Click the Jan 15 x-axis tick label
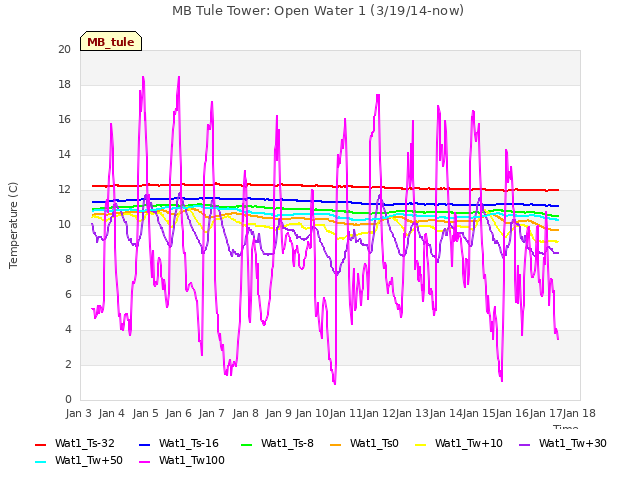 pos(479,413)
